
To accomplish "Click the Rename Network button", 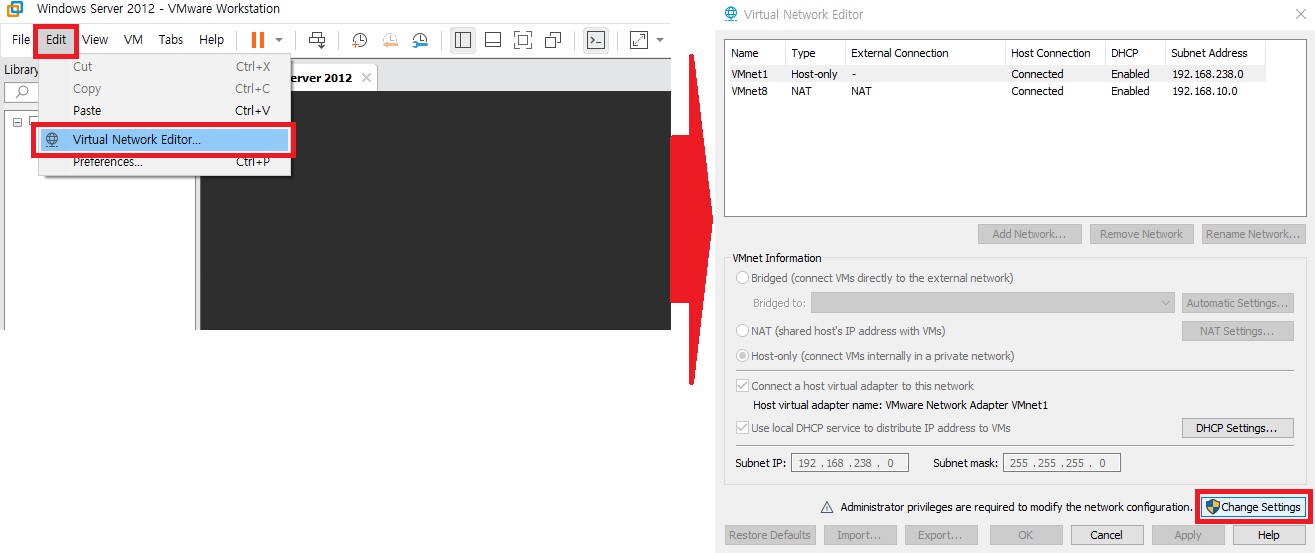I will (1253, 234).
